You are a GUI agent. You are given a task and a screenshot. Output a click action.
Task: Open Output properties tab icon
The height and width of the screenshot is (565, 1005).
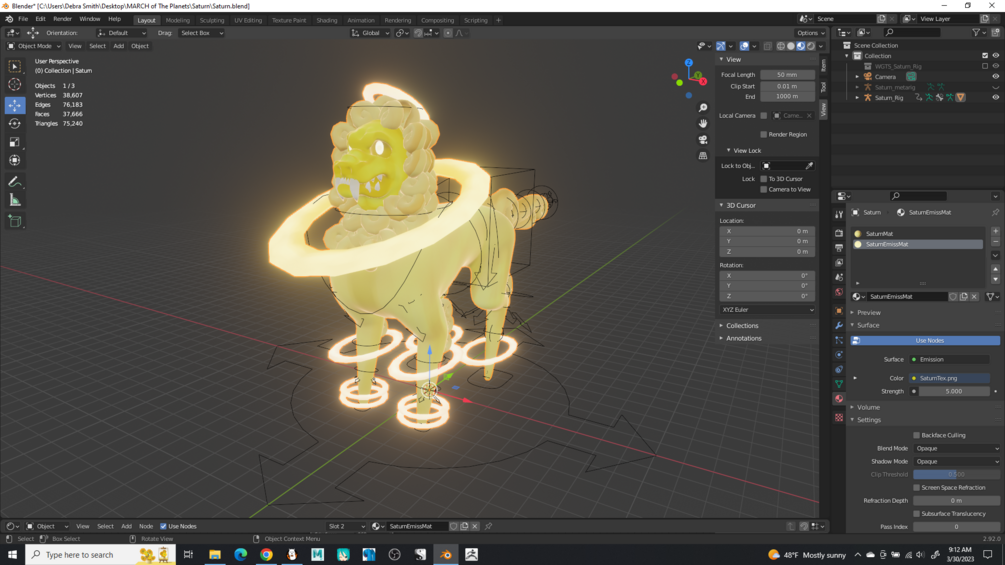click(839, 248)
